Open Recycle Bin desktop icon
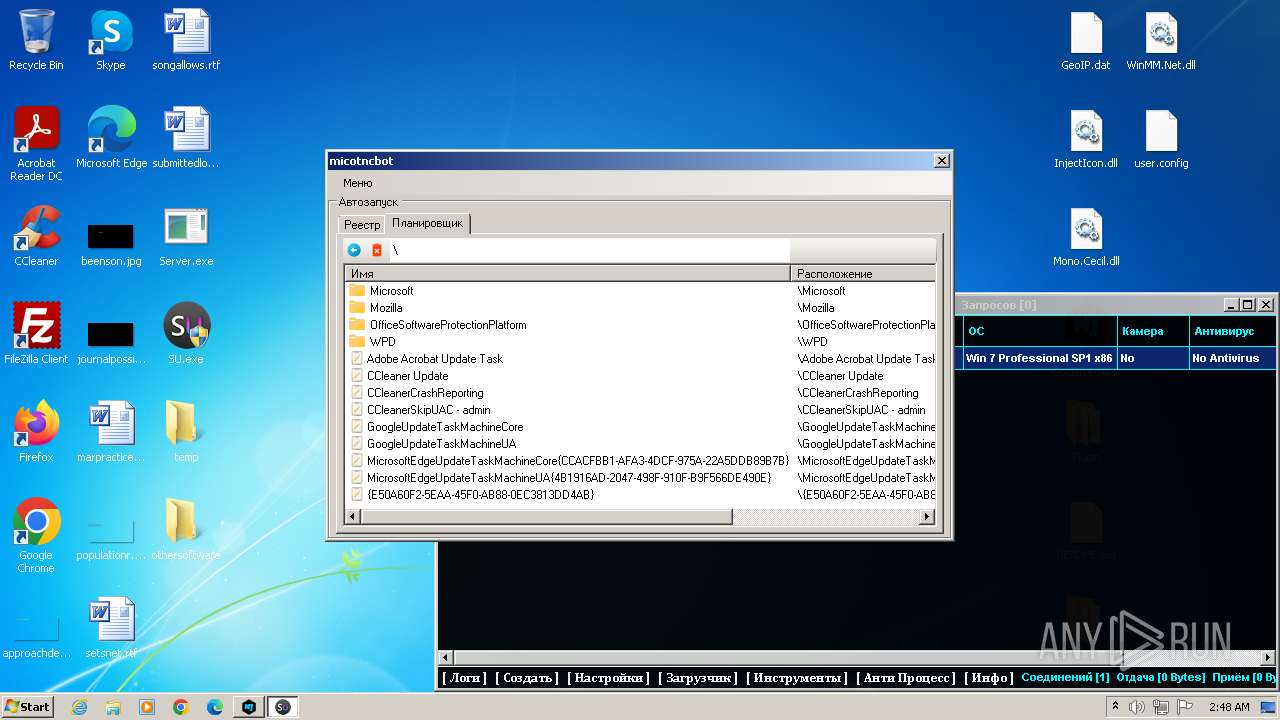 pos(36,41)
